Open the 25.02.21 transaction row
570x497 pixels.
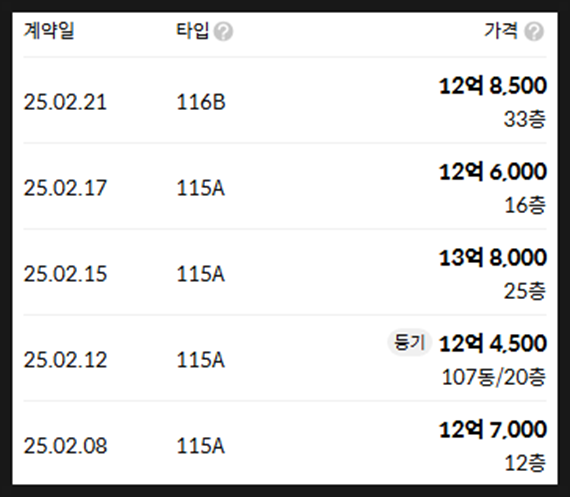[x=285, y=100]
